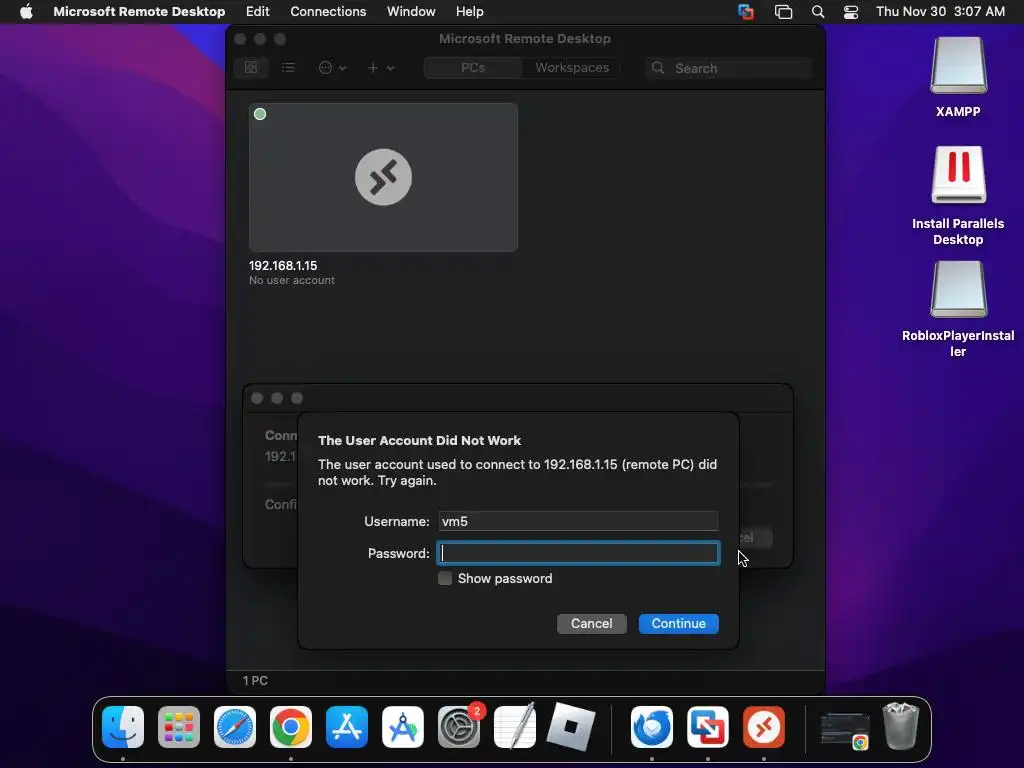Open System Preferences from the Dock
This screenshot has width=1024, height=768.
point(459,727)
